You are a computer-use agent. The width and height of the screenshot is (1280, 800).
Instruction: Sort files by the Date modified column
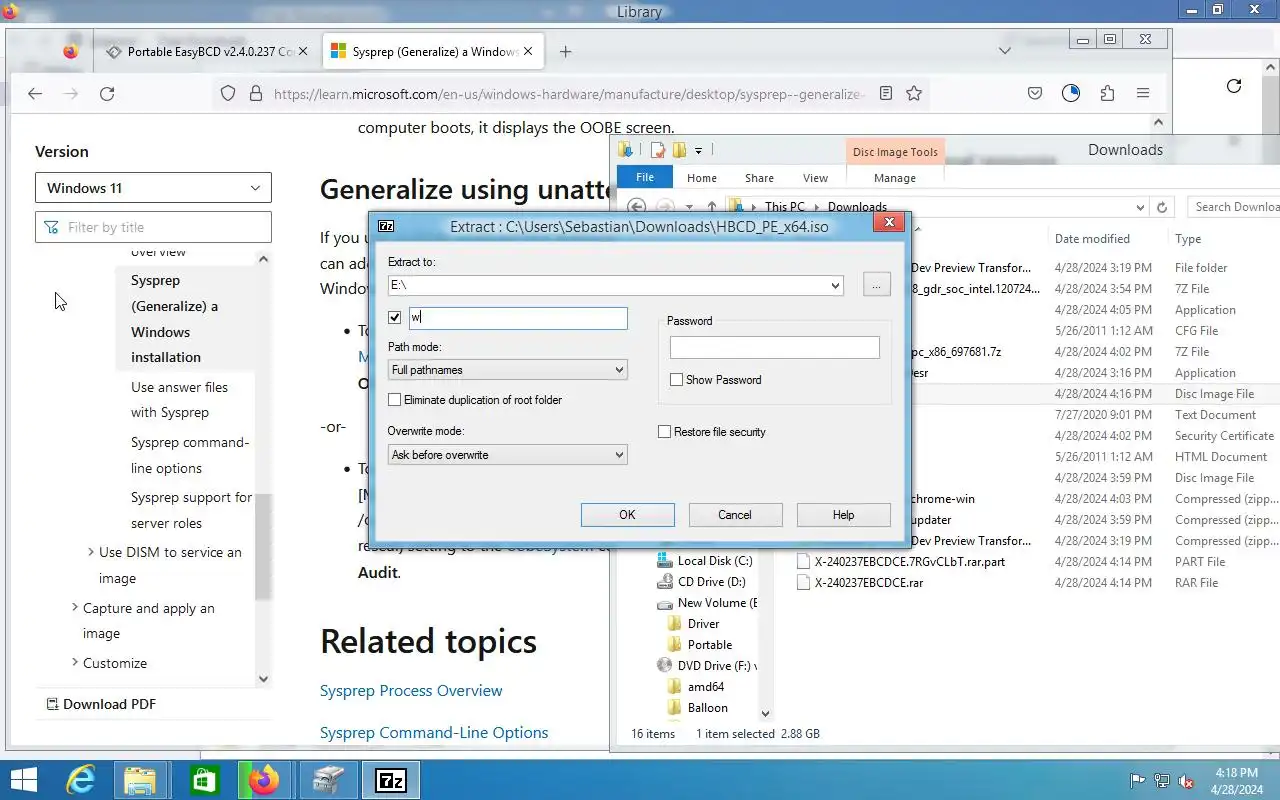click(x=1092, y=239)
